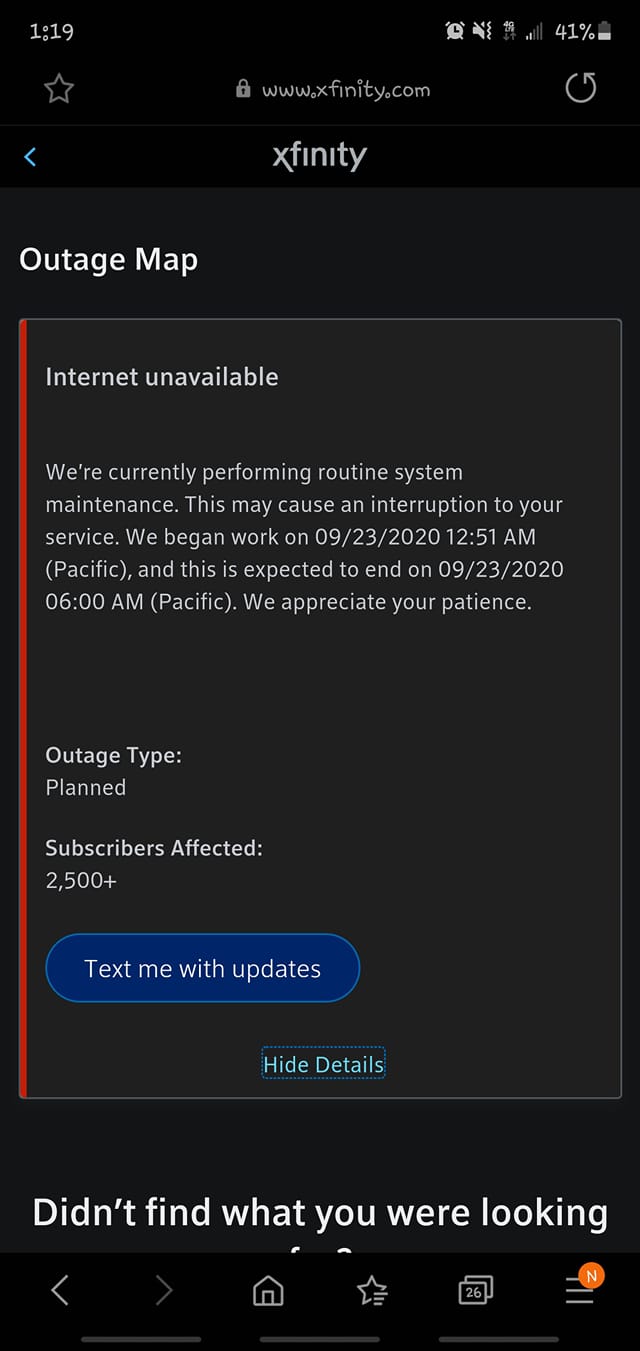The width and height of the screenshot is (640, 1351).
Task: Tap the Outage Map page title
Action: pyautogui.click(x=109, y=260)
